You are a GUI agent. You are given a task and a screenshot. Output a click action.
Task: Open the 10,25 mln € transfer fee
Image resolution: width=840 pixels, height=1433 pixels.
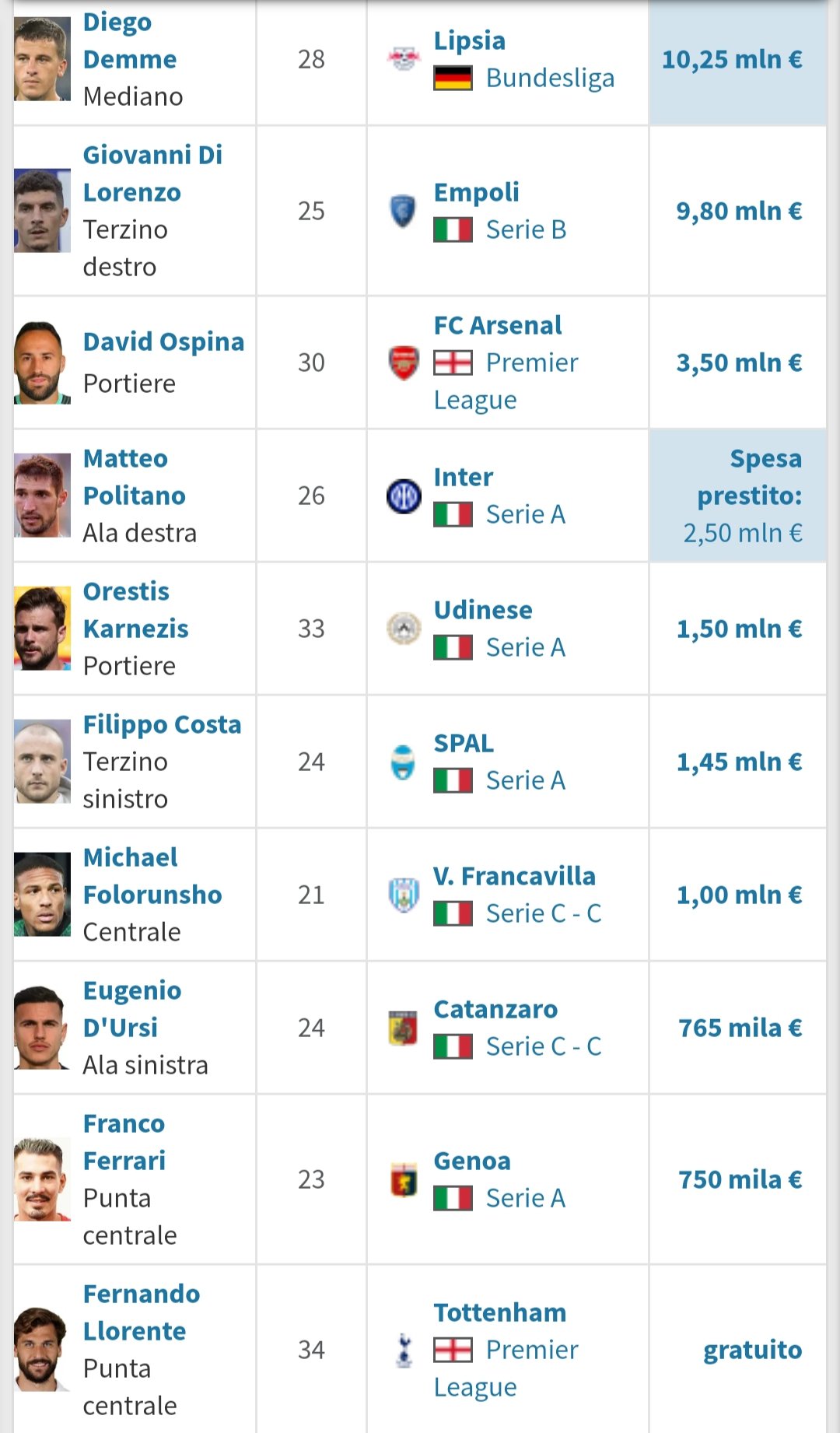732,59
